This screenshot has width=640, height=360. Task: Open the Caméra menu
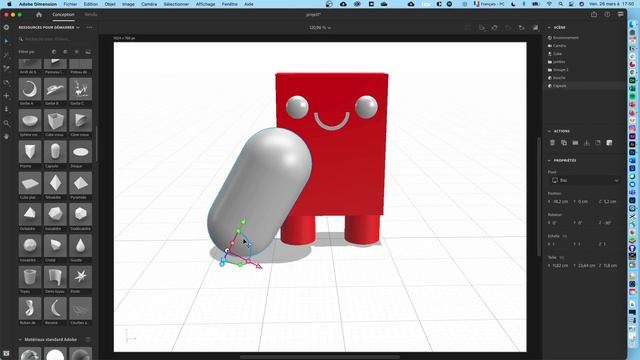point(149,4)
